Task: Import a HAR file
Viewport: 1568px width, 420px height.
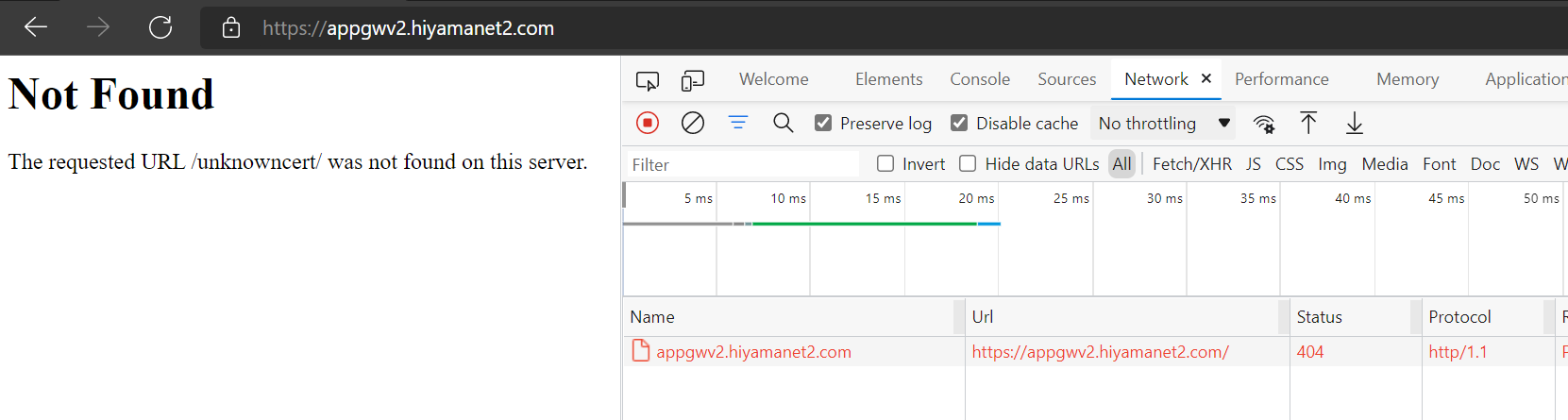Action: (1308, 123)
